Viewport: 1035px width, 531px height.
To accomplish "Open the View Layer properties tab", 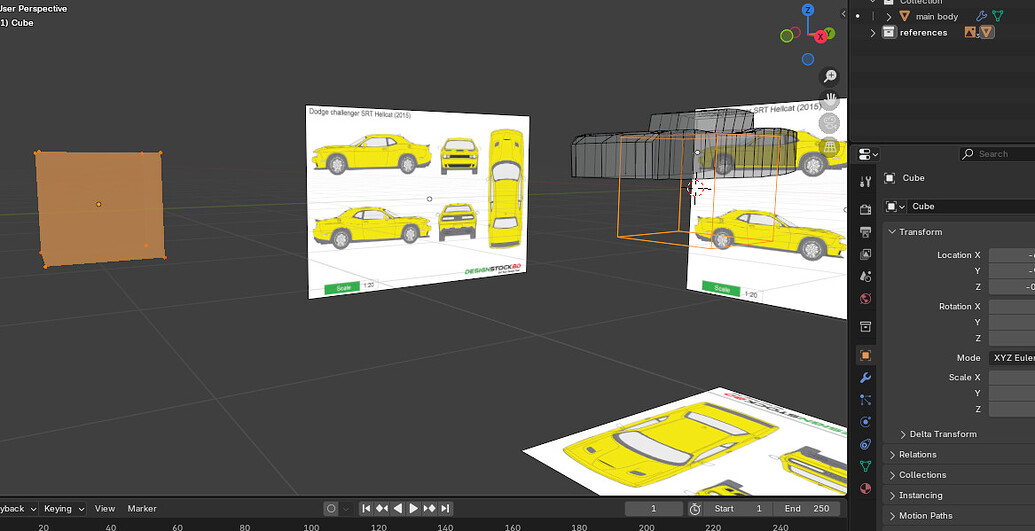I will [865, 254].
